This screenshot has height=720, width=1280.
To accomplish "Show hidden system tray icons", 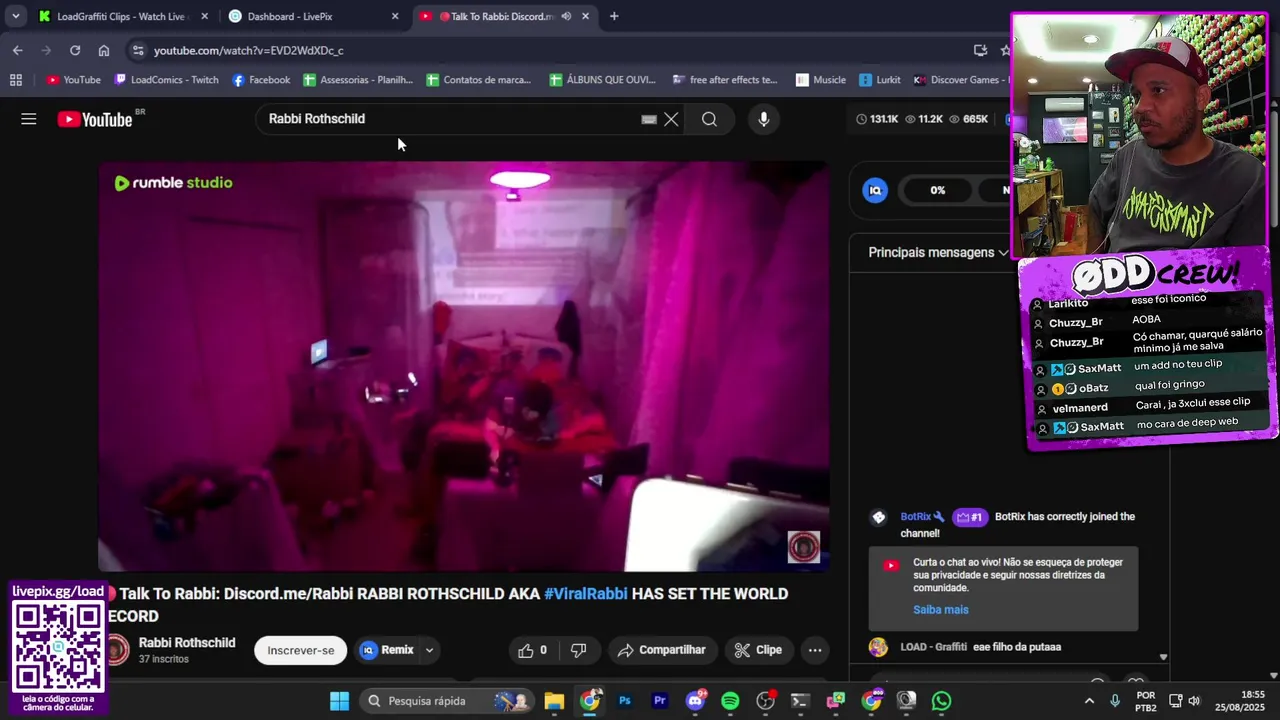I will [1089, 701].
